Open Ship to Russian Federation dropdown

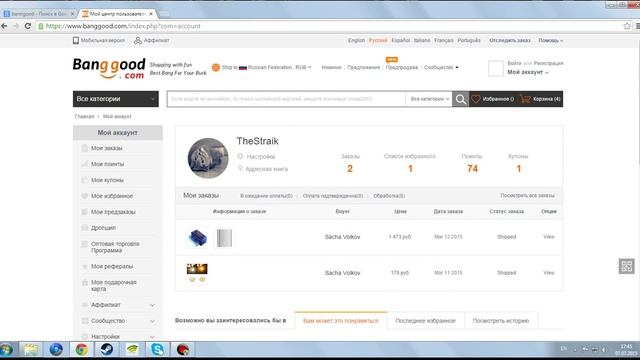[x=262, y=67]
